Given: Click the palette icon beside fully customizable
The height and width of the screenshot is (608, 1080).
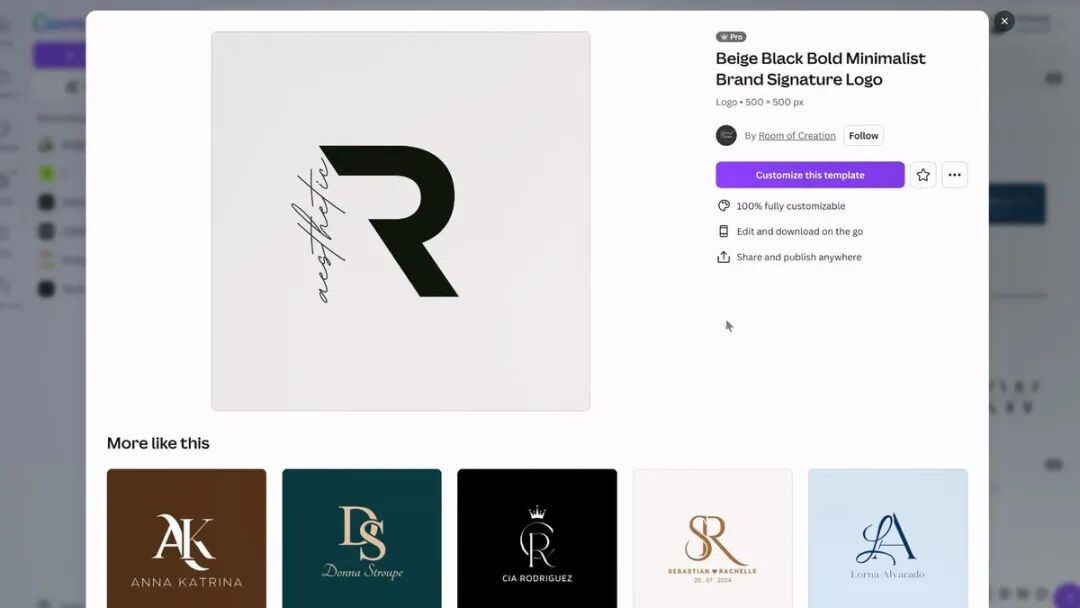Looking at the screenshot, I should tap(723, 206).
